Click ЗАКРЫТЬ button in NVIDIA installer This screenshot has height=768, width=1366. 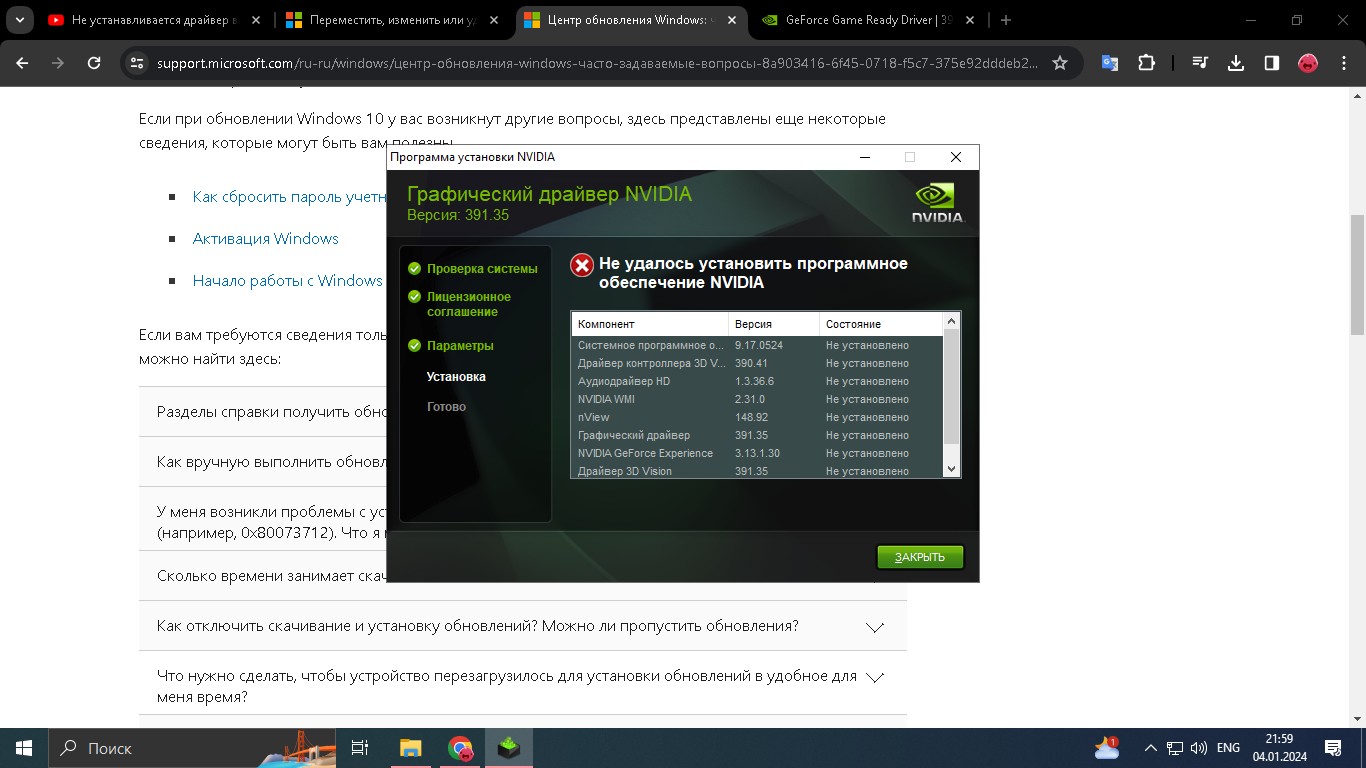(920, 557)
